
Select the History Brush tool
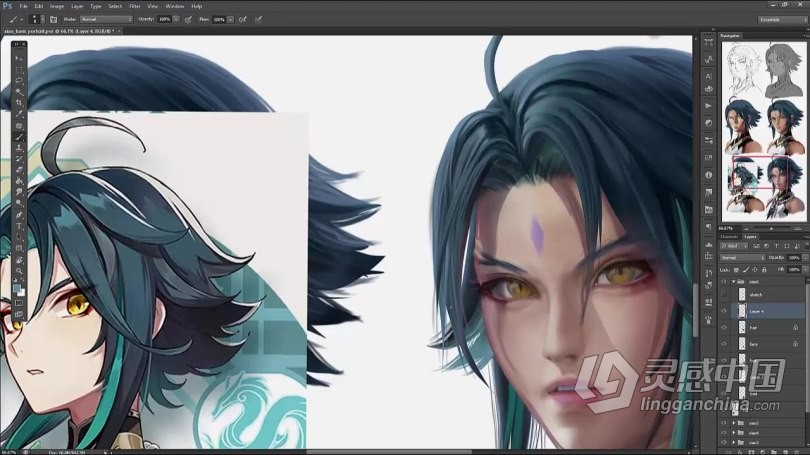pos(19,159)
